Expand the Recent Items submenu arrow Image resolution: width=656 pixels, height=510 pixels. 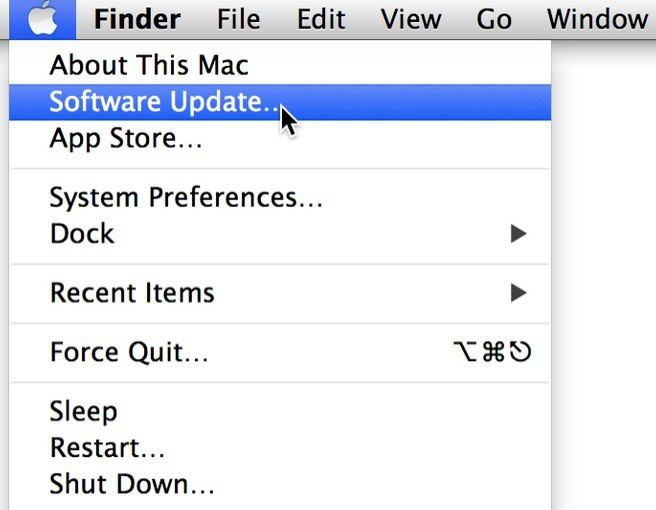(518, 293)
